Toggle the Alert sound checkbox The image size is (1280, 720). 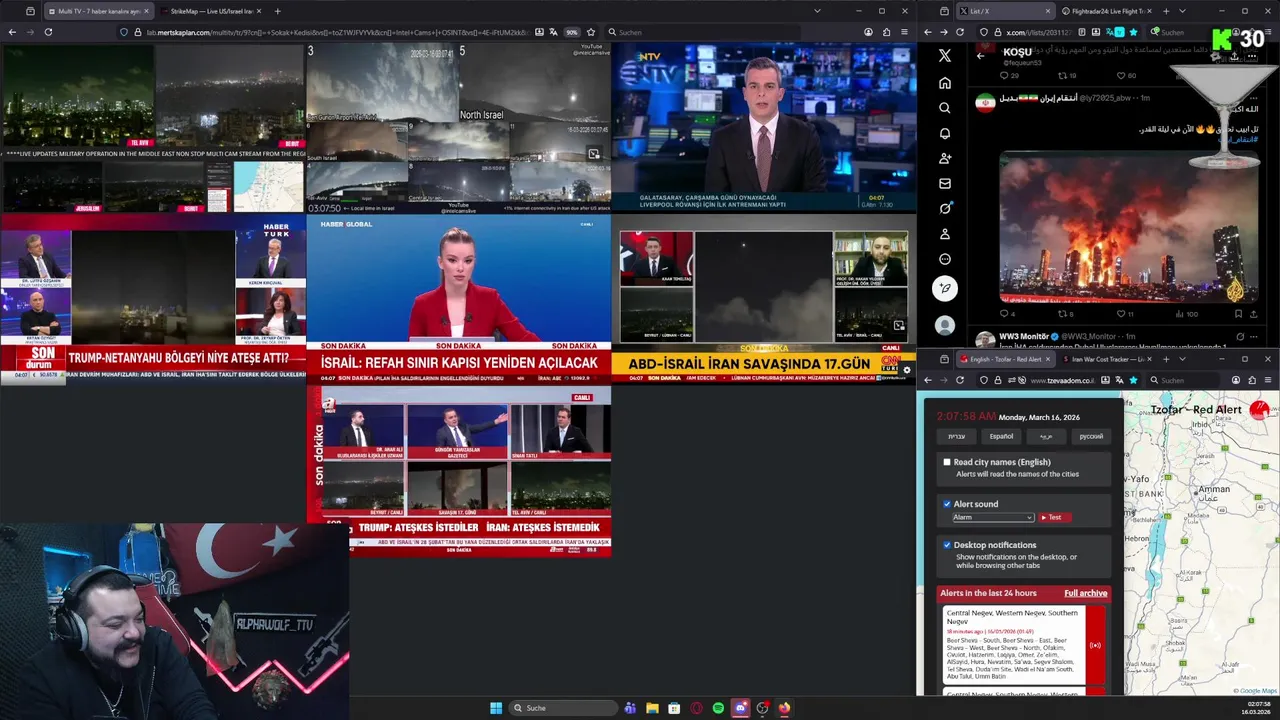point(947,504)
